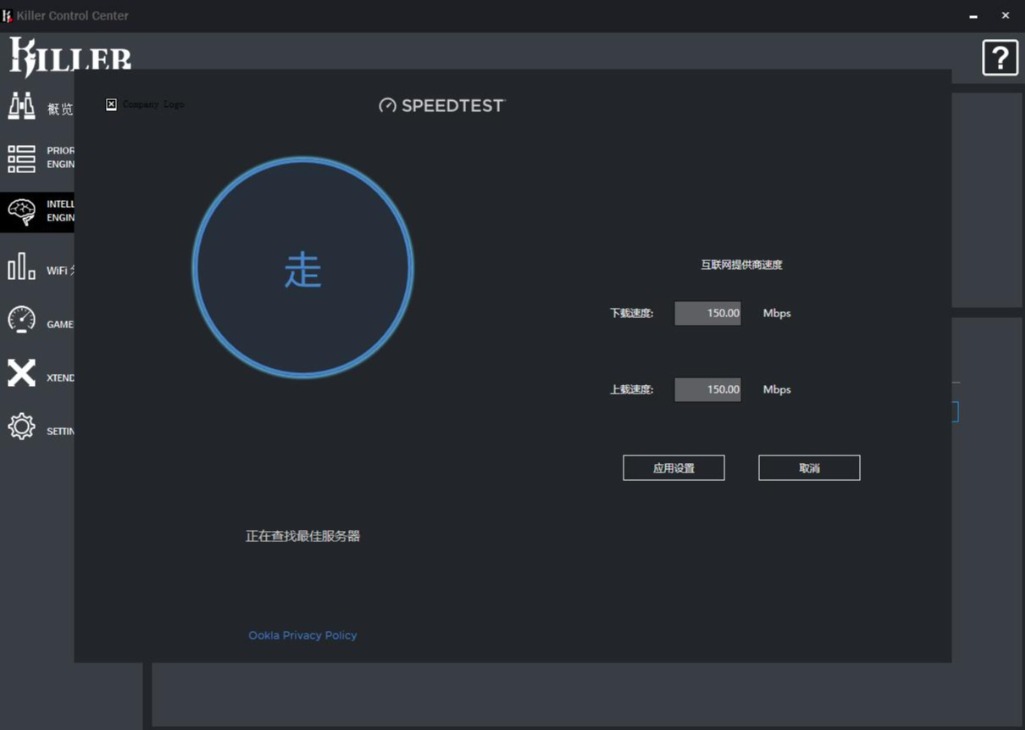Click the Killer logo in header
Image resolution: width=1025 pixels, height=730 pixels.
tap(70, 56)
